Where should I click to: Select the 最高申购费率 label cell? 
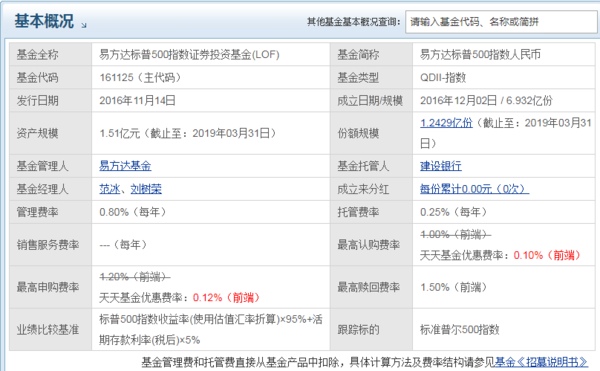click(x=51, y=287)
